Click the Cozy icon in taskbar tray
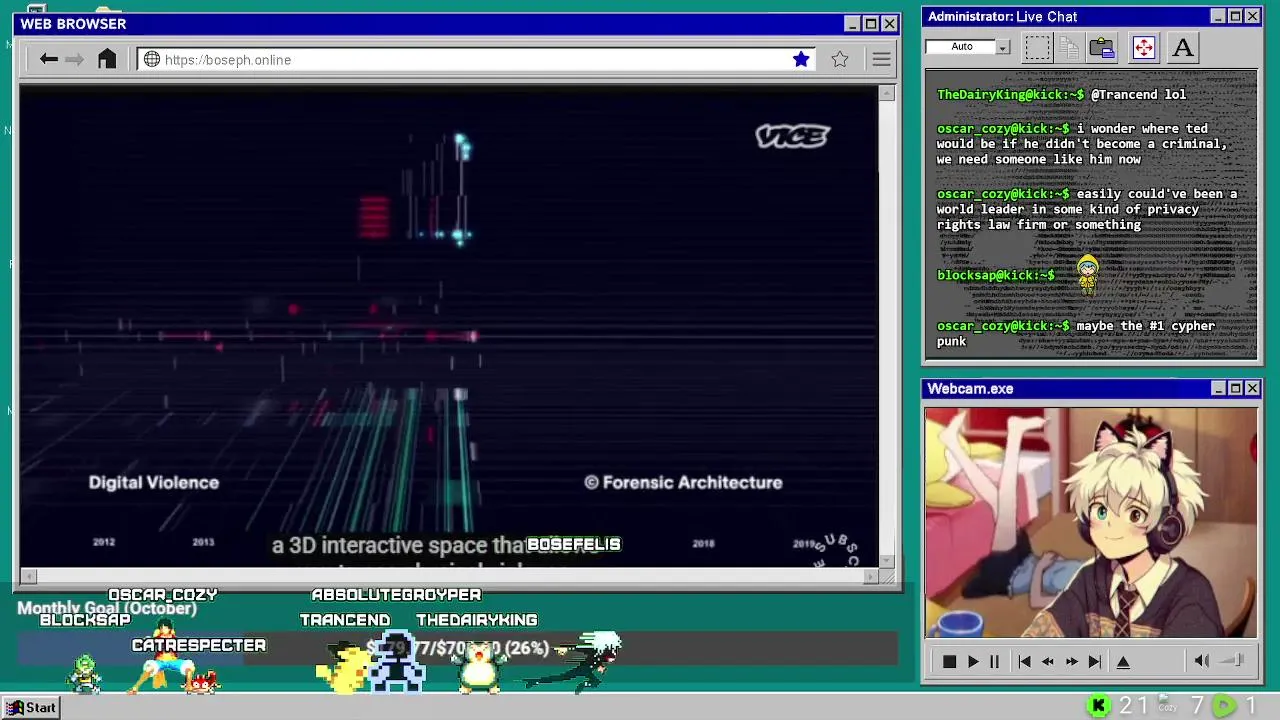 point(1167,705)
